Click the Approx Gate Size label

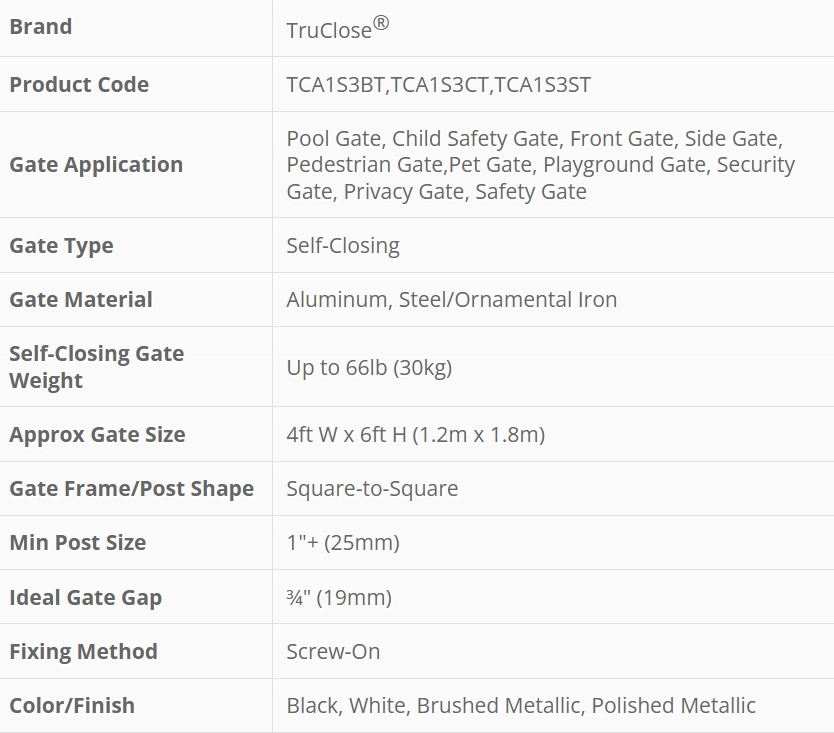[97, 435]
